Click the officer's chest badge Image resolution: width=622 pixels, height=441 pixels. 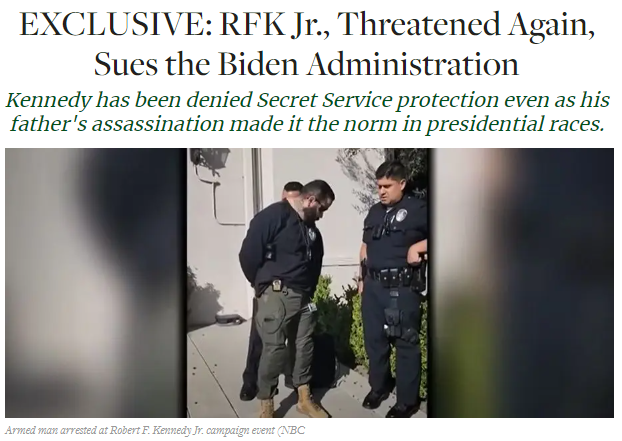[x=399, y=217]
